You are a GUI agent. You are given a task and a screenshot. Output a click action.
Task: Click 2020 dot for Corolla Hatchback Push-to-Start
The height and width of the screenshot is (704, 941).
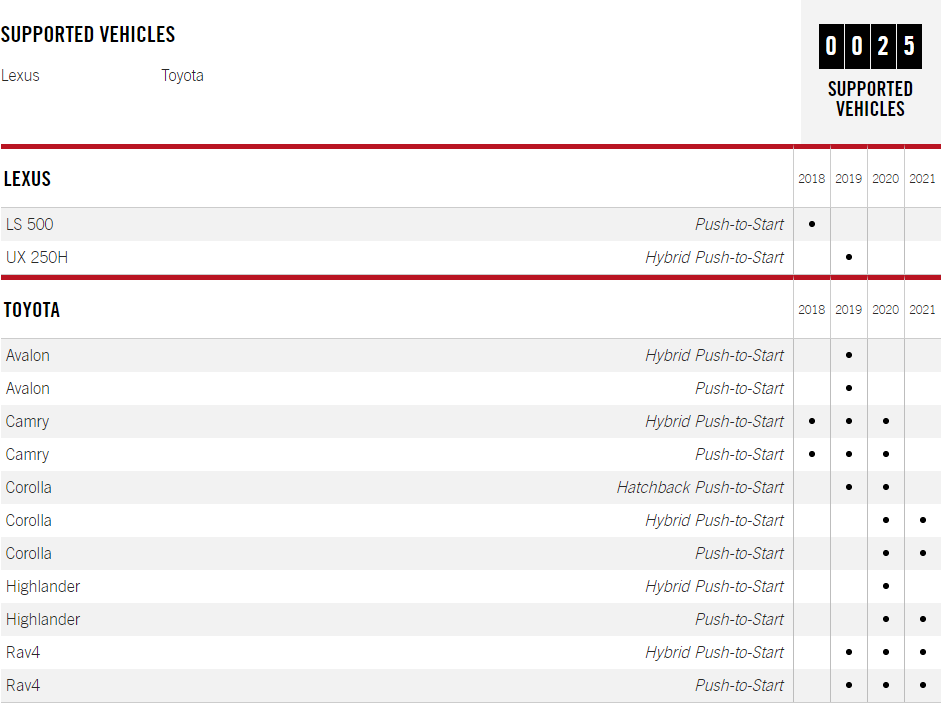886,487
